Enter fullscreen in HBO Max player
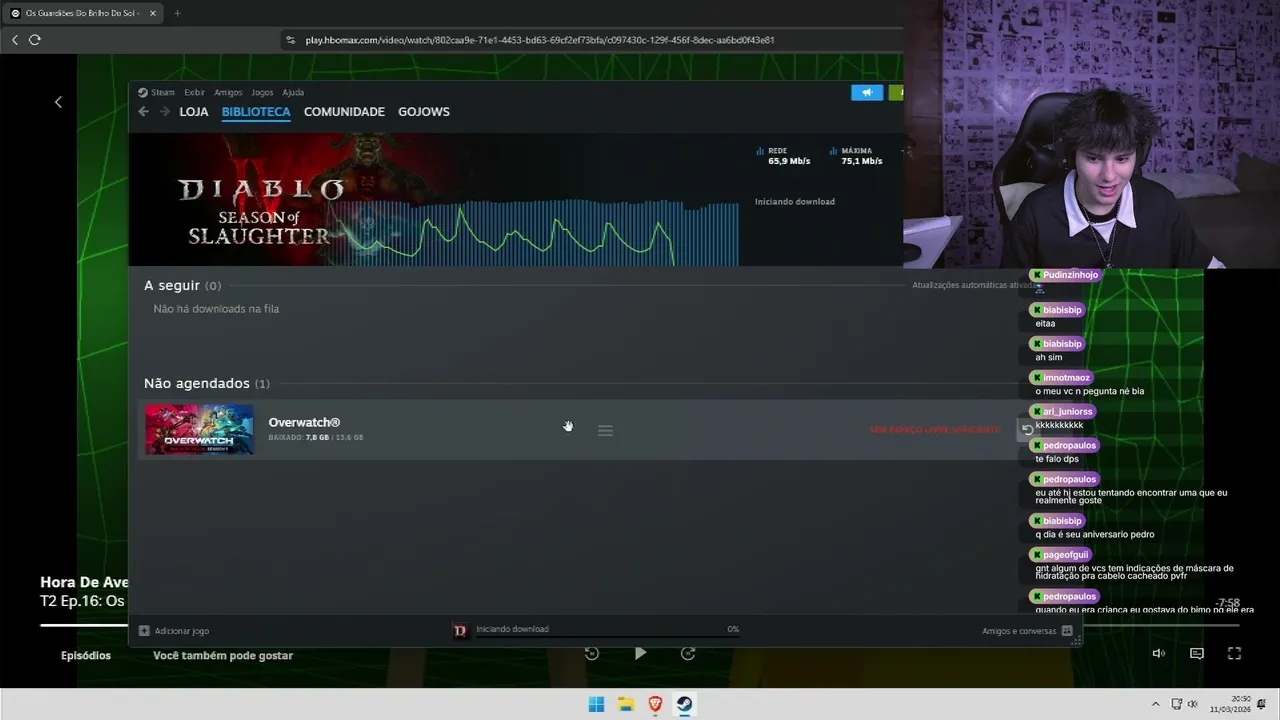The width and height of the screenshot is (1280, 720). pos(1234,653)
